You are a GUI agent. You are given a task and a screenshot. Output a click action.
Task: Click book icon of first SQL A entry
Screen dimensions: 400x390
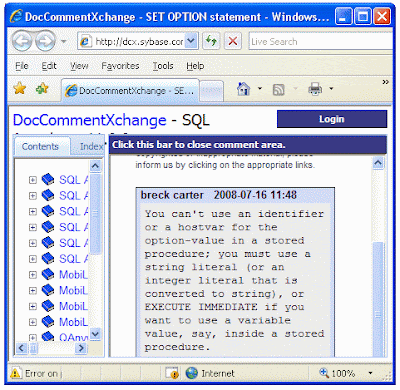pos(48,179)
